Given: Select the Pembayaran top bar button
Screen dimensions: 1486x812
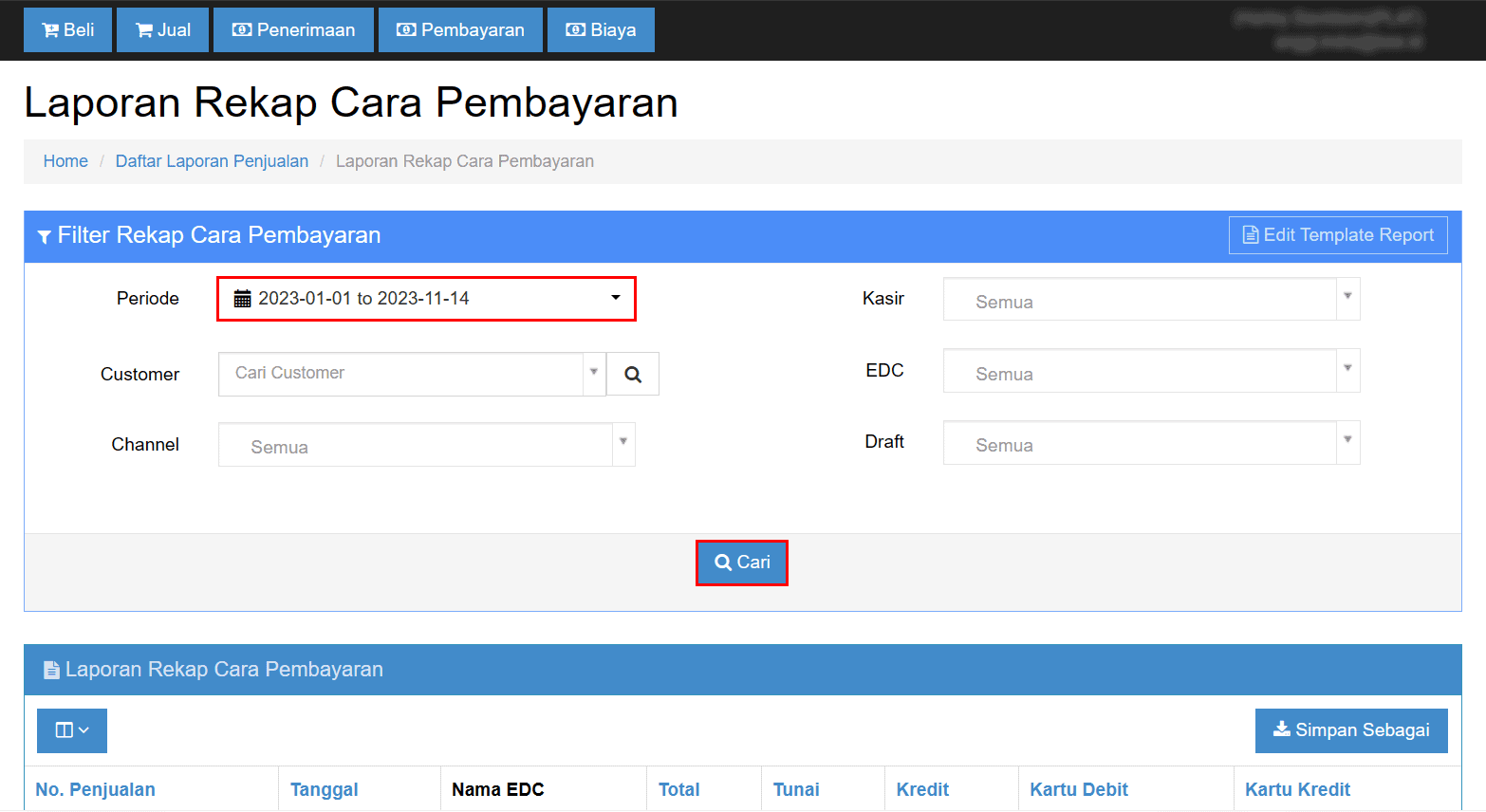Looking at the screenshot, I should point(460,30).
